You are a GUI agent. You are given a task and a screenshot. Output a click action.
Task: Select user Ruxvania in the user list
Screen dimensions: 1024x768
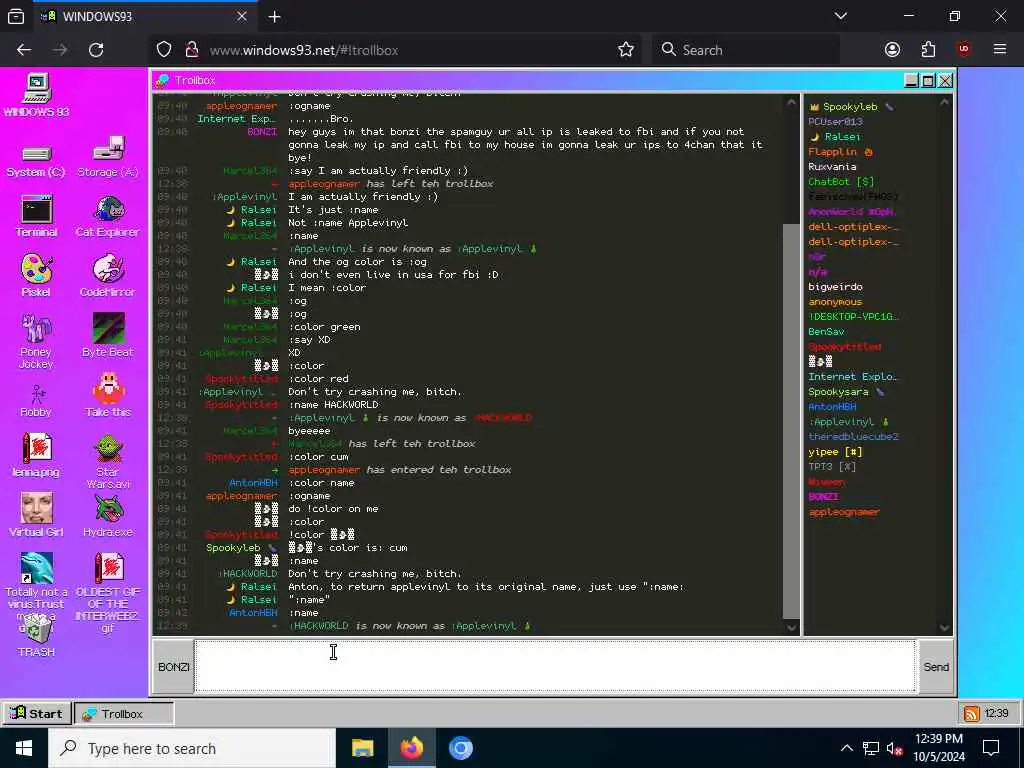(832, 167)
